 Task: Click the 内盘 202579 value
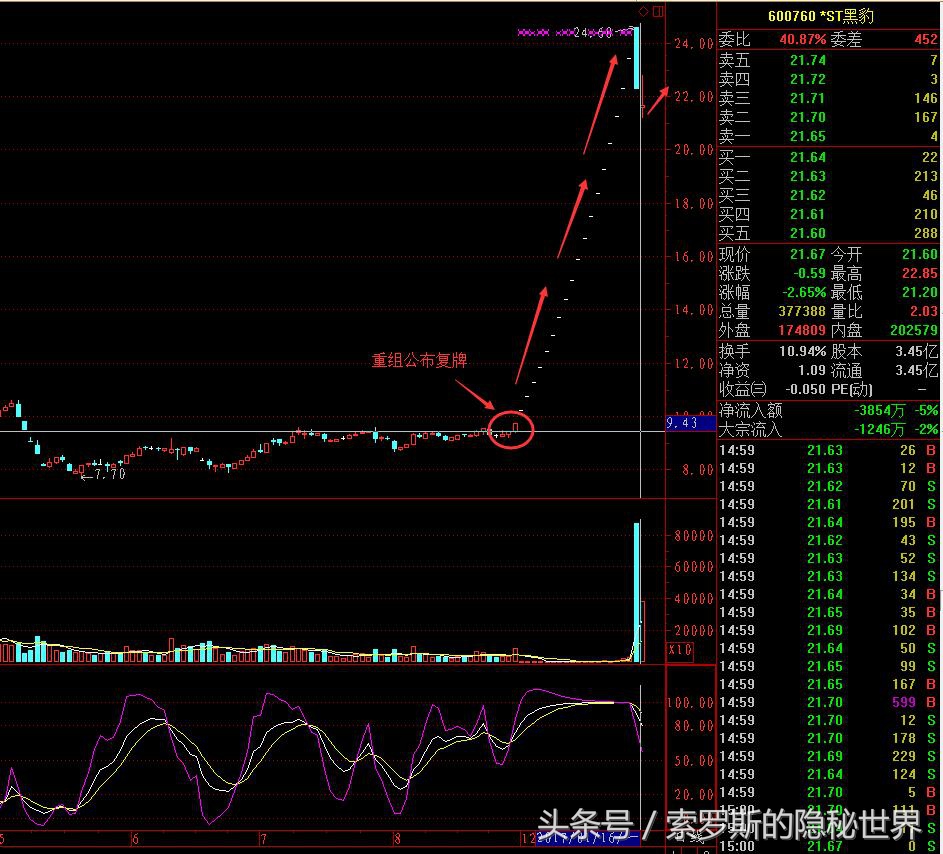pos(914,330)
